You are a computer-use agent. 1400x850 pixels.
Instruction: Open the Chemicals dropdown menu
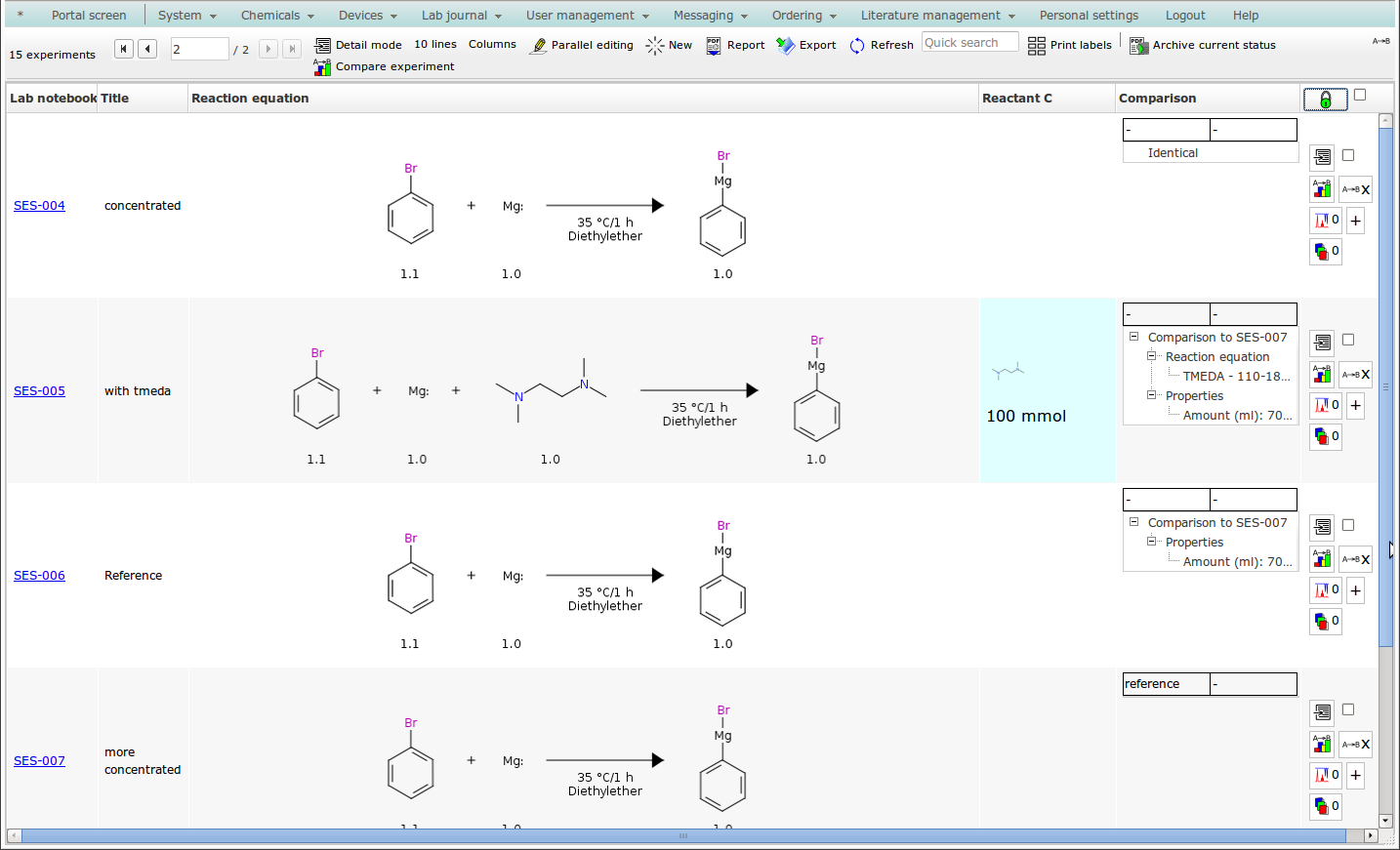[277, 16]
